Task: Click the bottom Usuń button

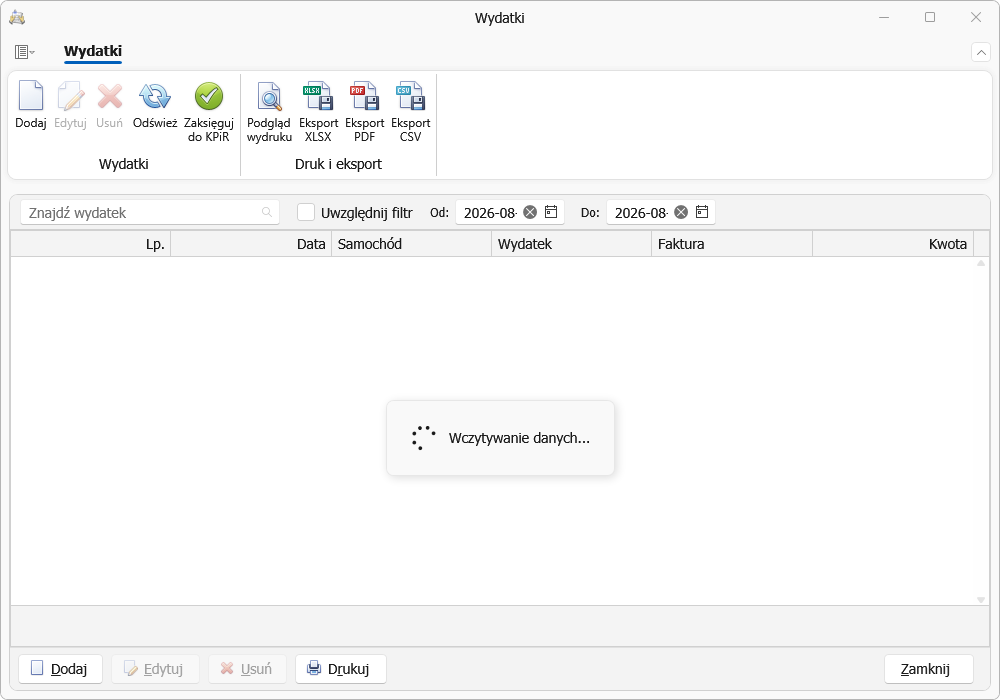Action: (247, 669)
